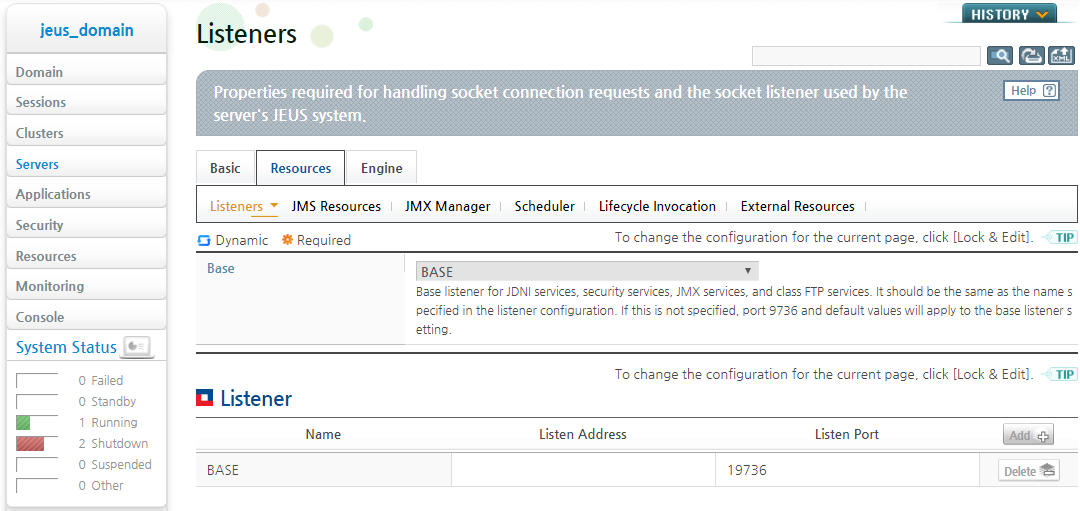The height and width of the screenshot is (511, 1080).
Task: Open JMX Manager sub-tab
Action: coord(448,206)
